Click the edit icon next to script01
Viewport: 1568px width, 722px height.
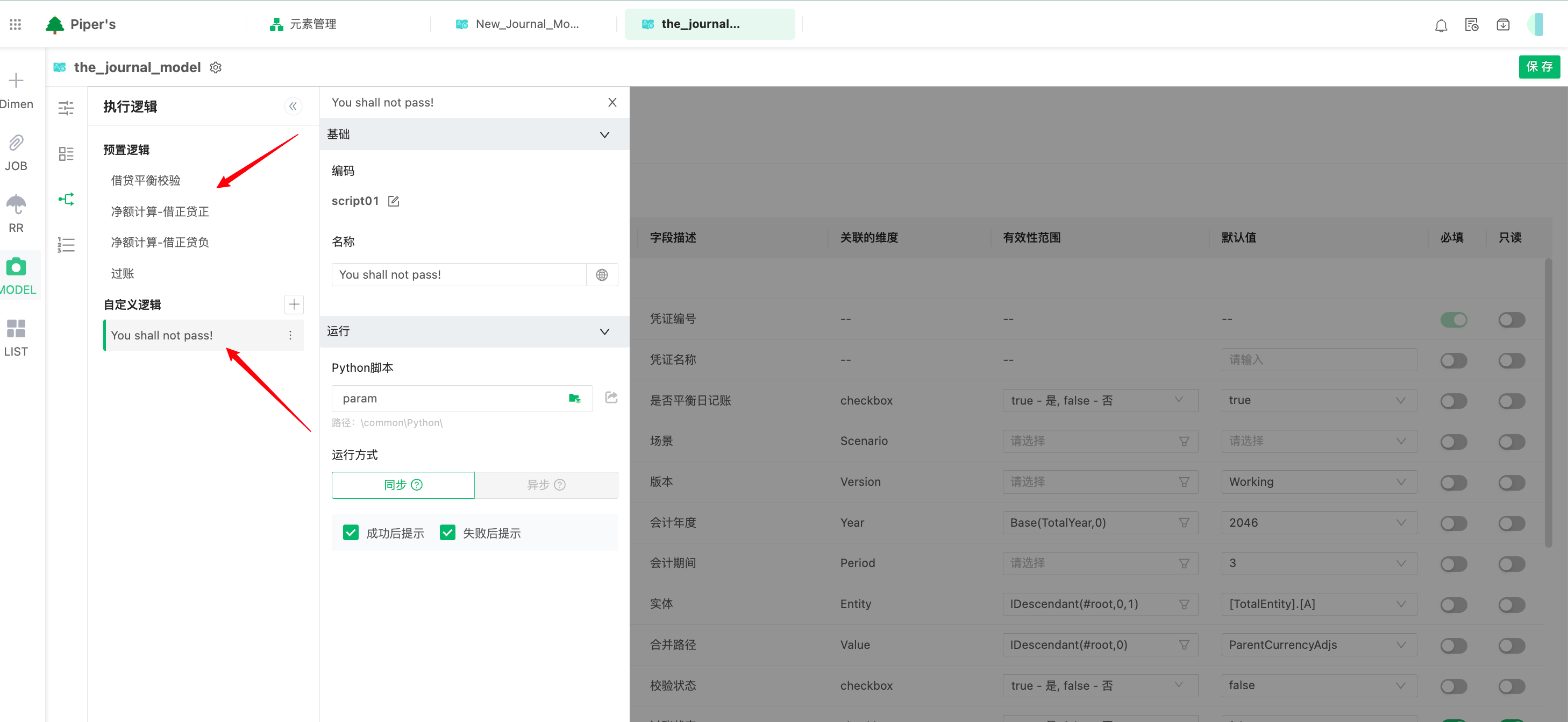pos(394,201)
